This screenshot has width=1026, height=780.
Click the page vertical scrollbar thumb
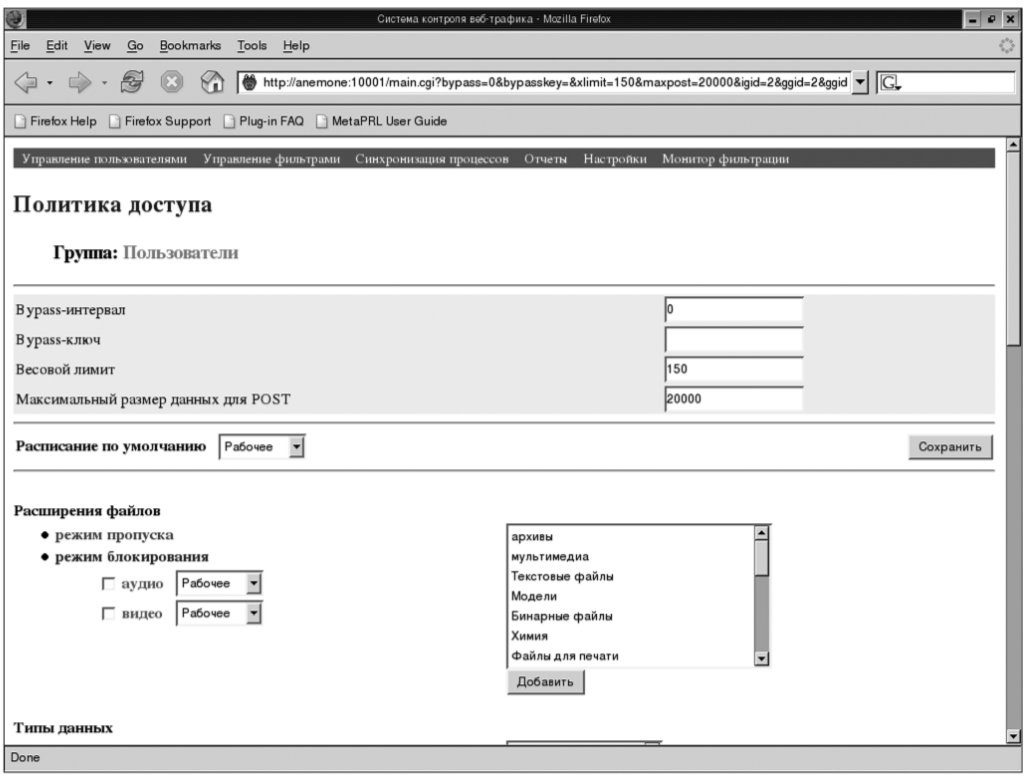click(x=1014, y=249)
